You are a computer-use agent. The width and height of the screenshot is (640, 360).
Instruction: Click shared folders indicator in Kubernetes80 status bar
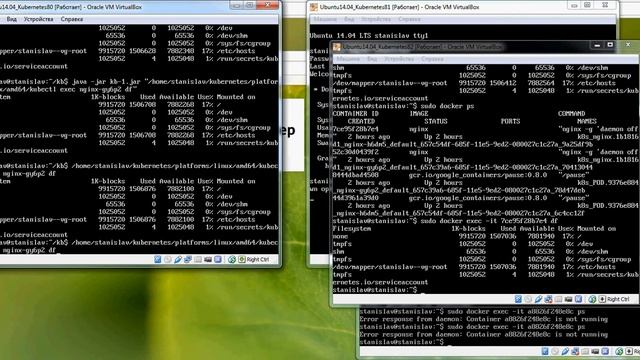point(198,259)
